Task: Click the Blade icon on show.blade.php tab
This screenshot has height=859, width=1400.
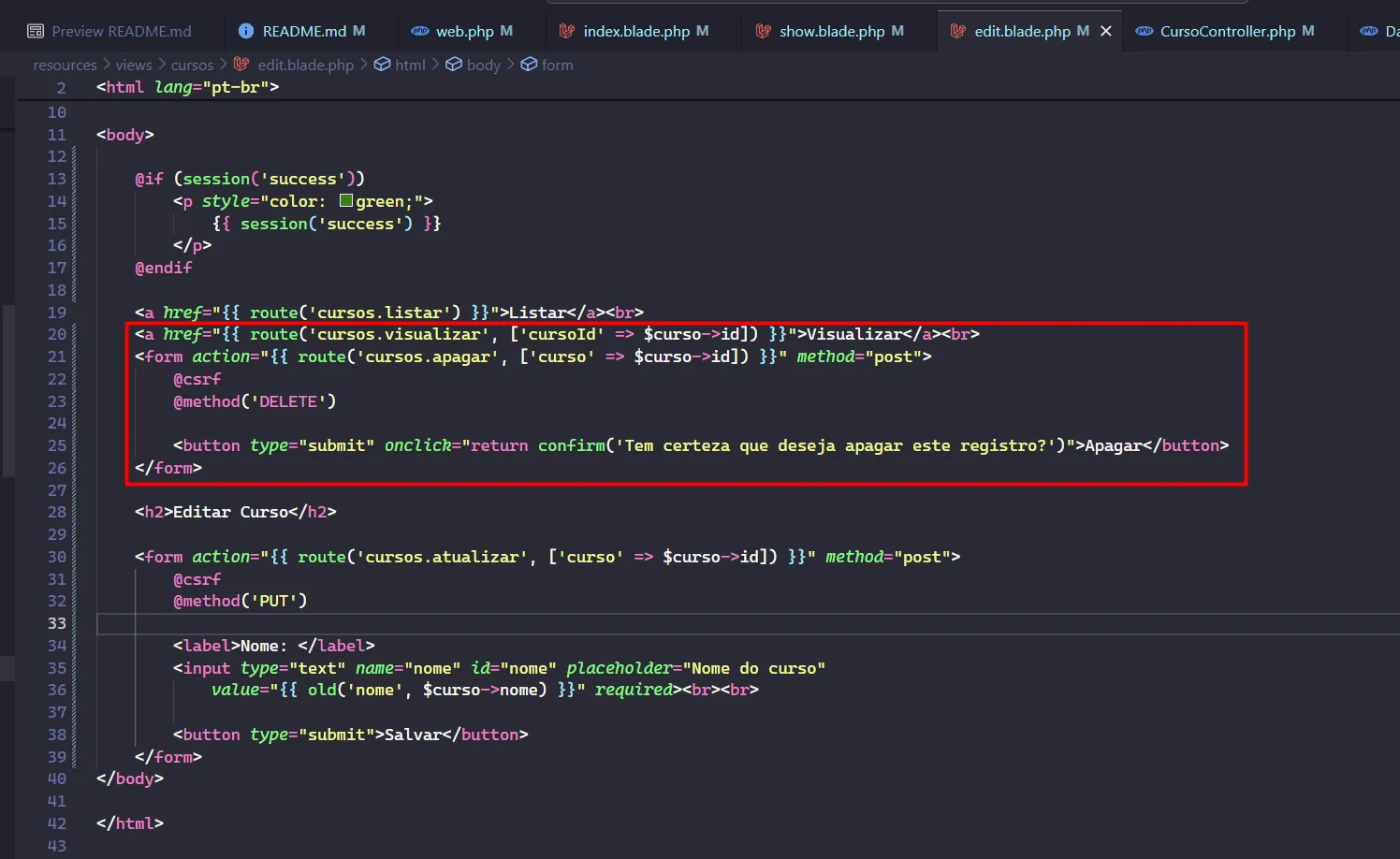Action: pyautogui.click(x=763, y=31)
